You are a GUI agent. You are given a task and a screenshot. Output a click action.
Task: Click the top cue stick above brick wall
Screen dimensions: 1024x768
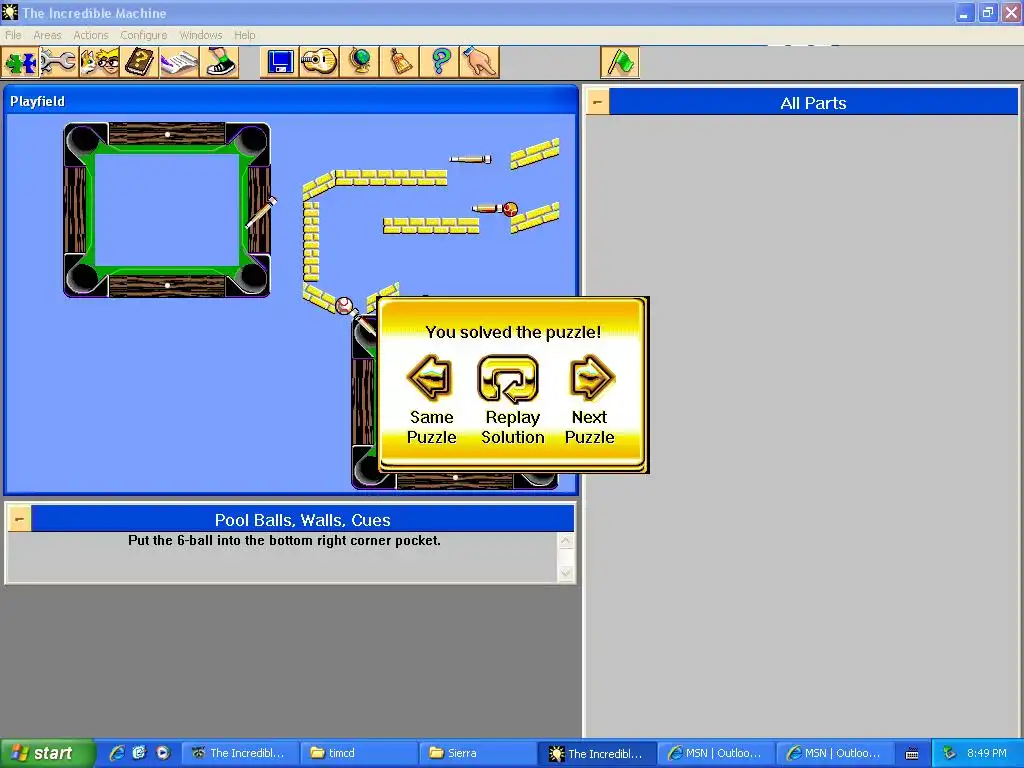pos(470,159)
